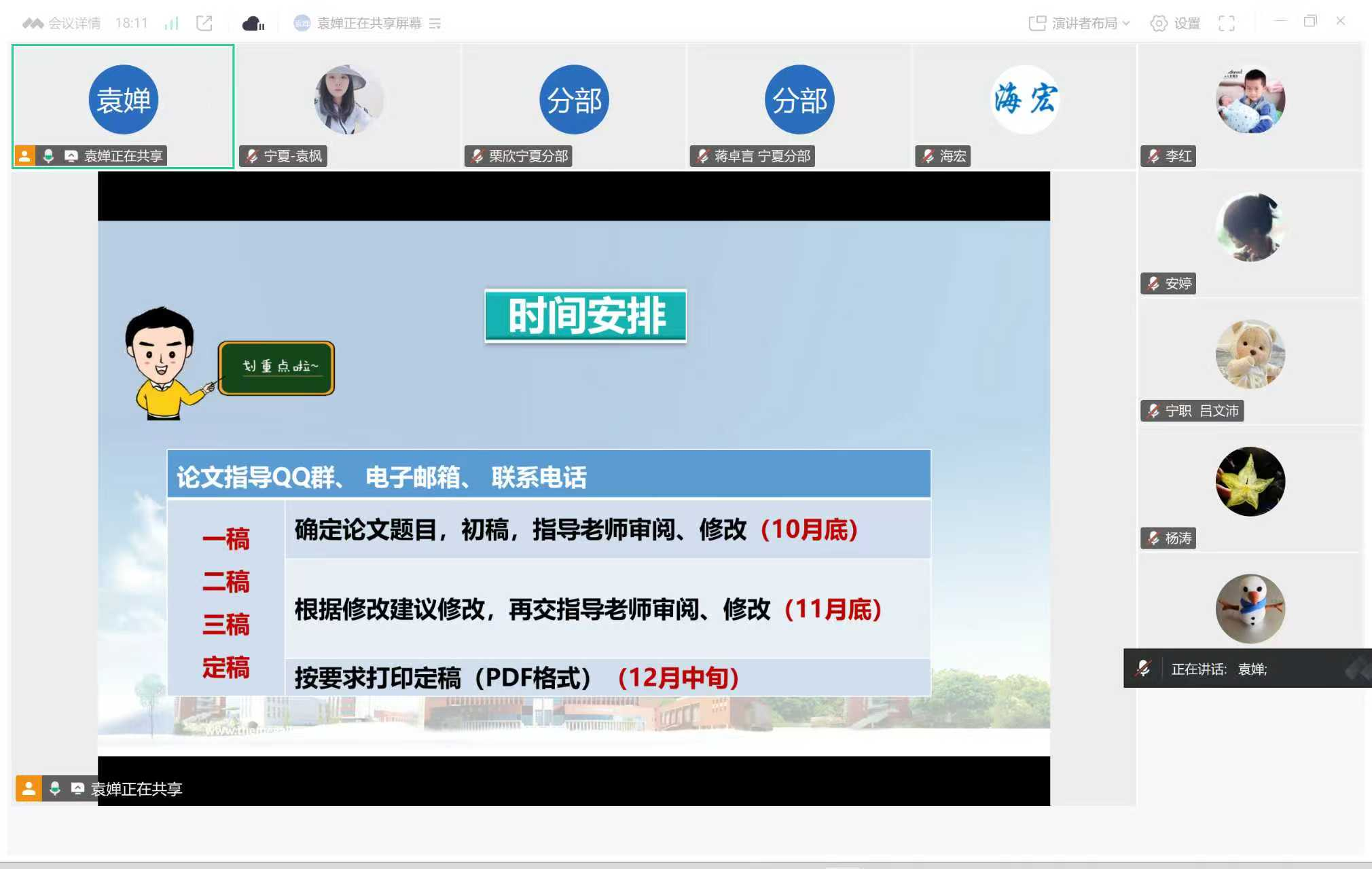Click muted mic icon beside 海宏

928,156
